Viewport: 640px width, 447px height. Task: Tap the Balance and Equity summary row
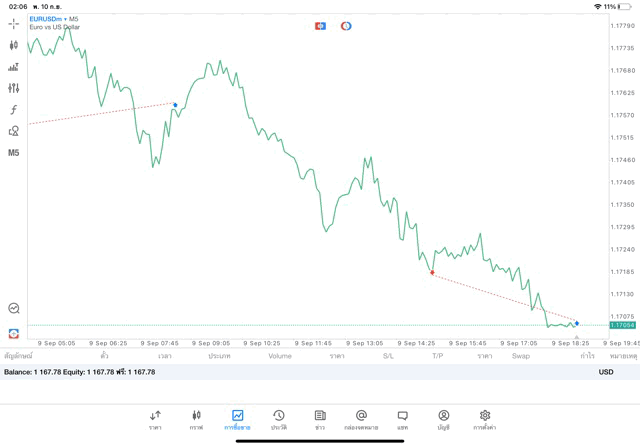point(80,372)
